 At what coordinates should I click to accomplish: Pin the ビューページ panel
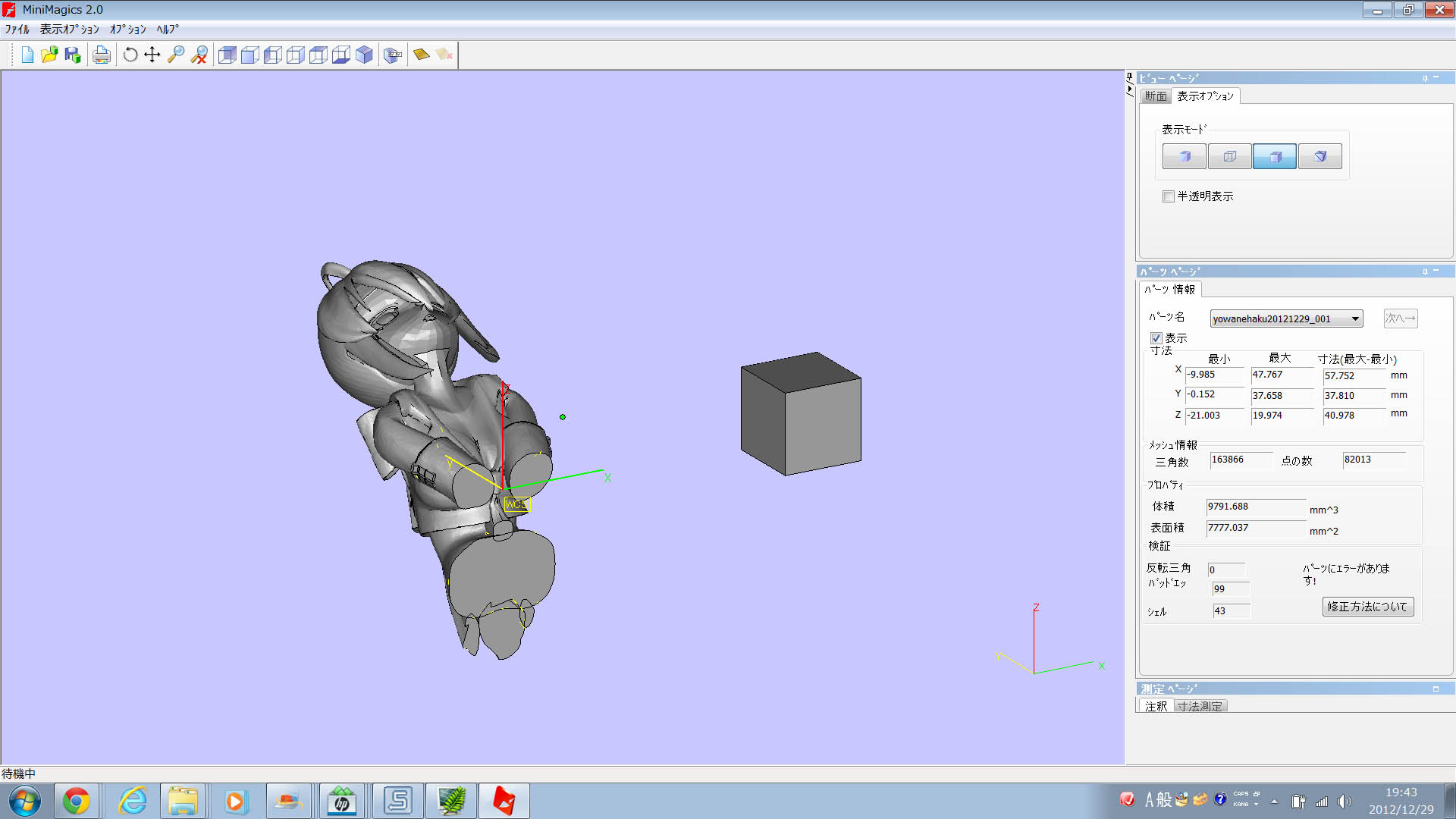1425,78
